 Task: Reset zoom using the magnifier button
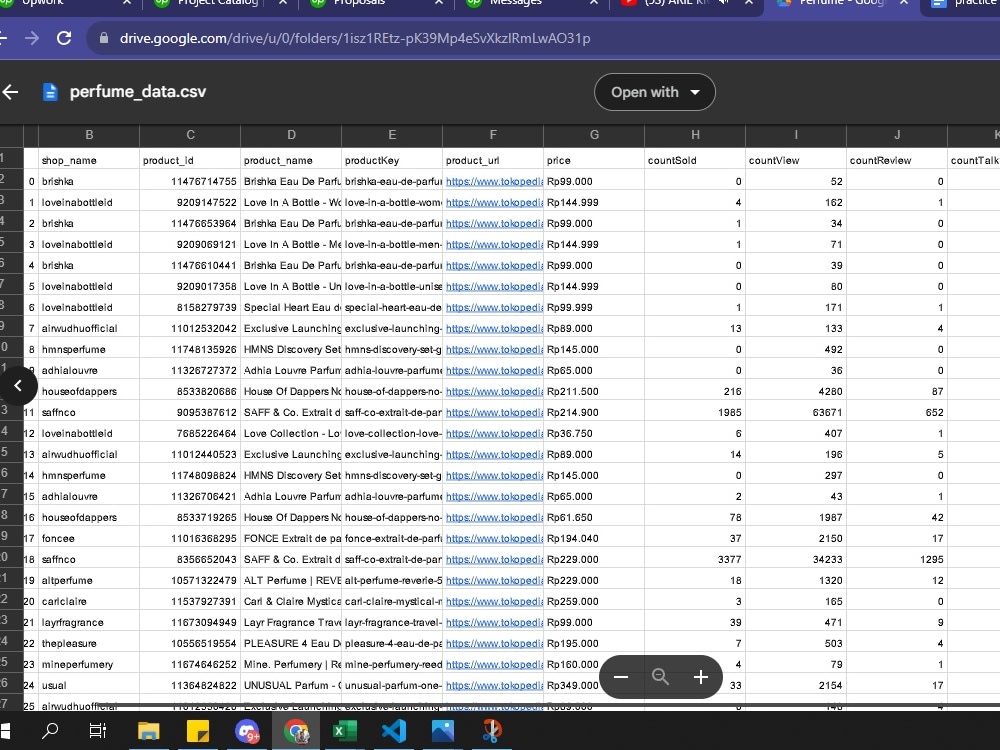click(661, 677)
